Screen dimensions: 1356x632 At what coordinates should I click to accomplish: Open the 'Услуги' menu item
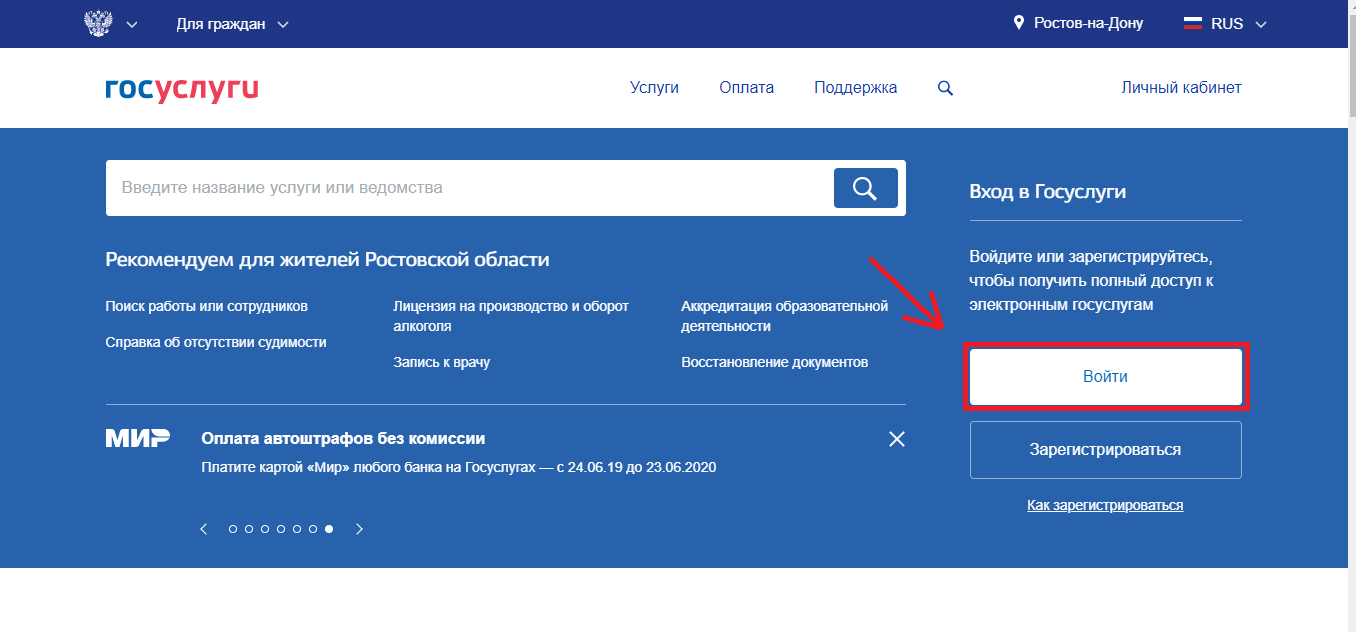coord(654,88)
